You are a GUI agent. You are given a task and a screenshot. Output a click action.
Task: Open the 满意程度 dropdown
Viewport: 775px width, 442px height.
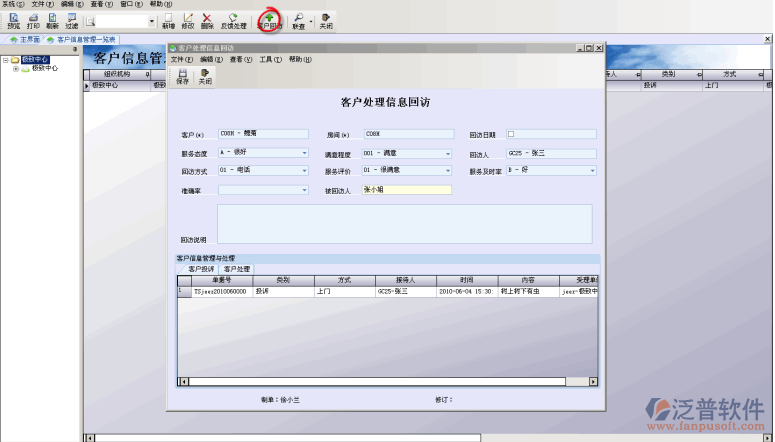coord(449,152)
